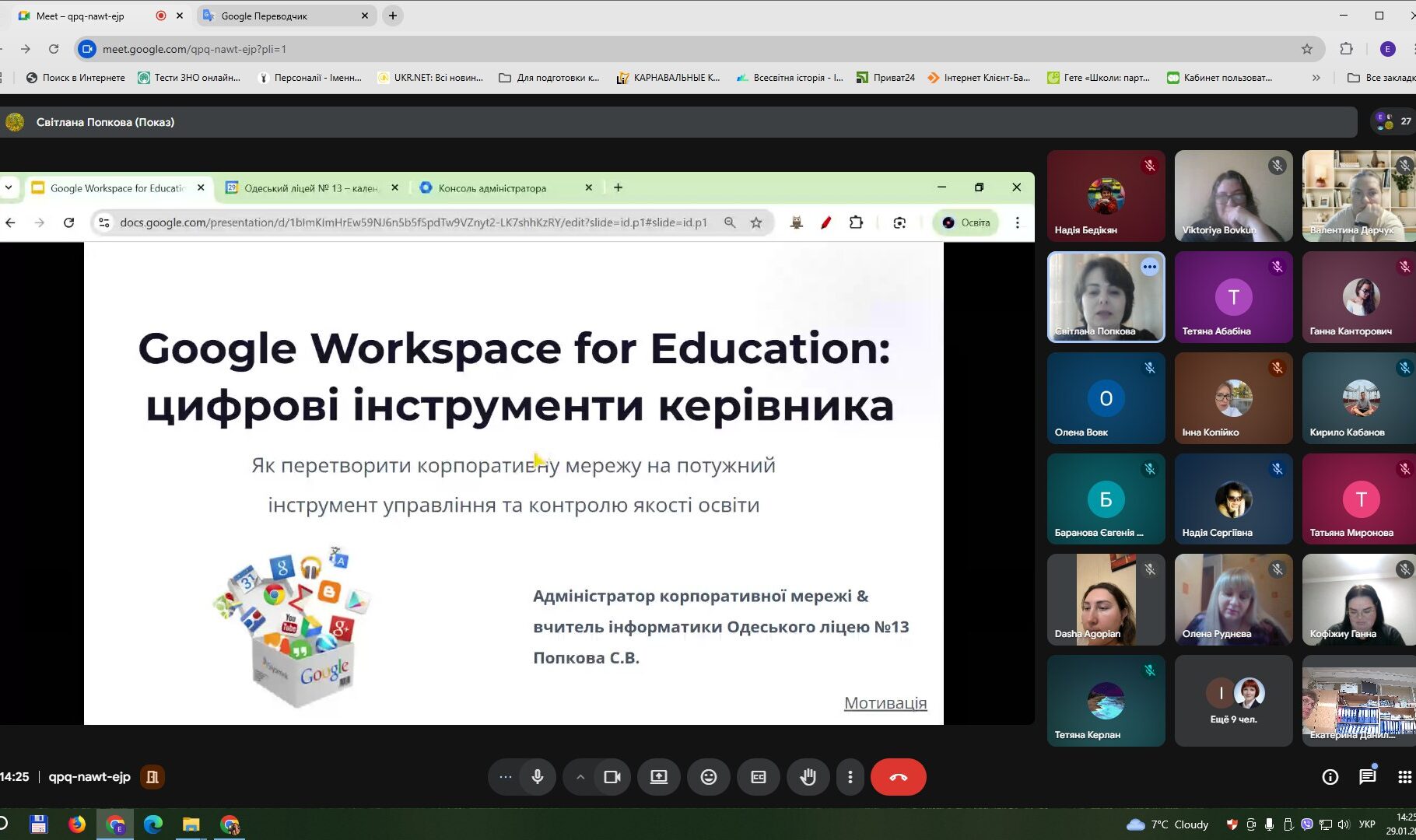Open meeting details info icon
Screen dimensions: 1416x840
click(1330, 777)
